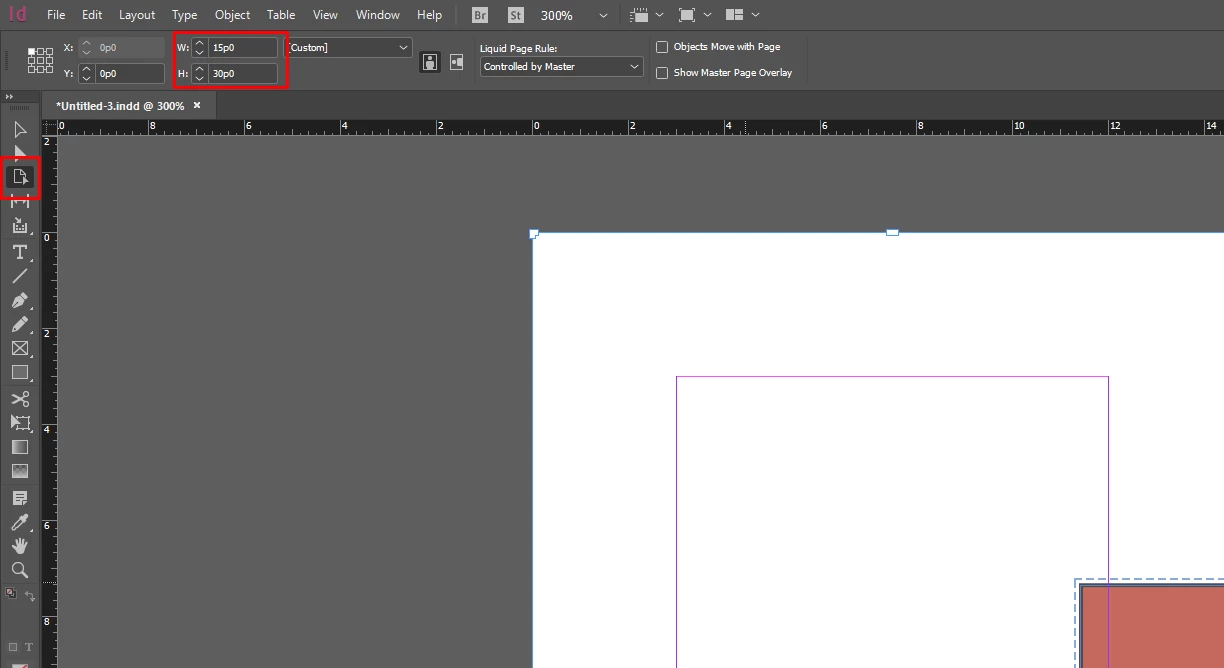1224x668 pixels.
Task: Click the red rectangle on the page
Action: [x=1152, y=627]
